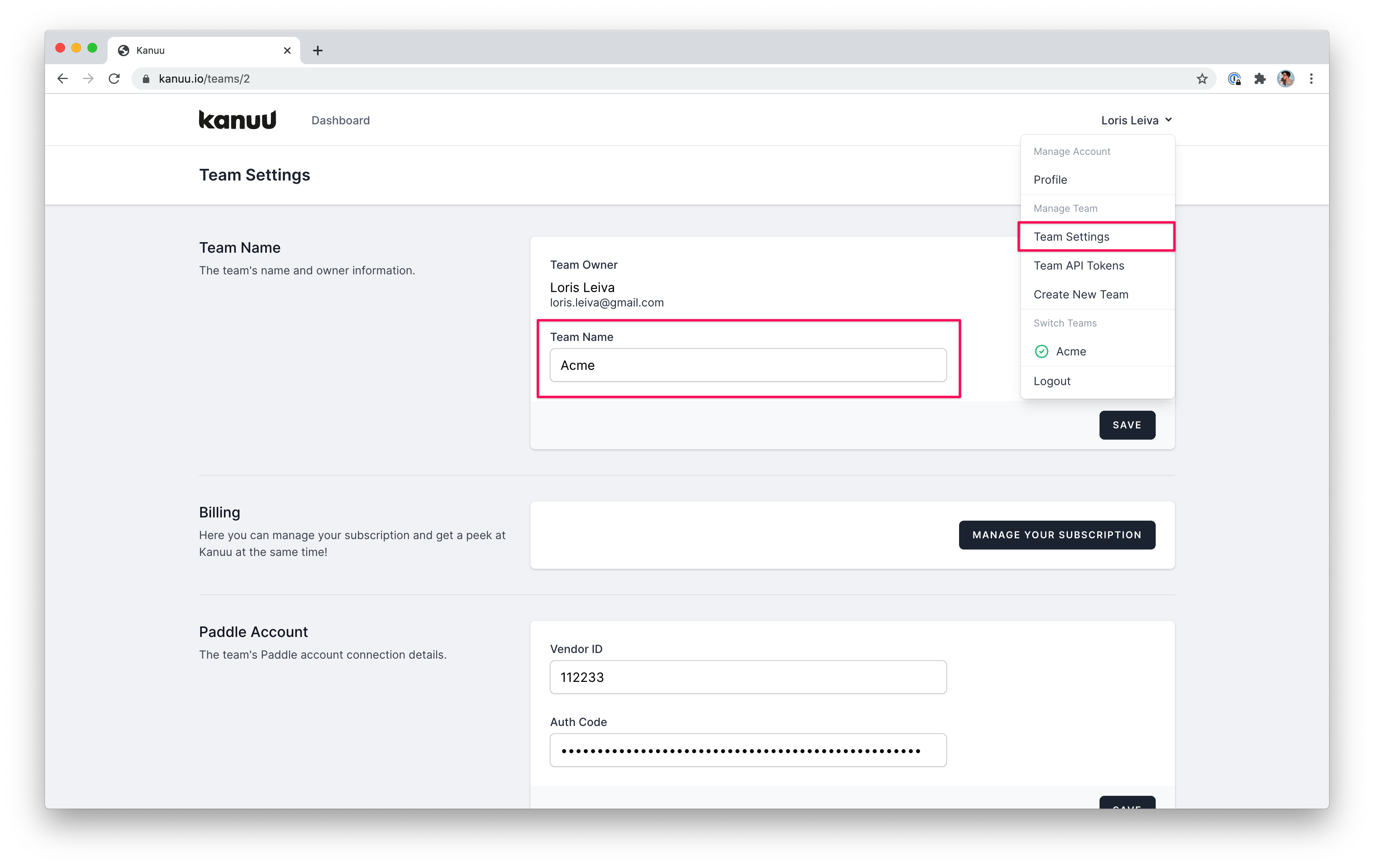Click the Manage Account menu header
This screenshot has height=868, width=1374.
pyautogui.click(x=1071, y=151)
